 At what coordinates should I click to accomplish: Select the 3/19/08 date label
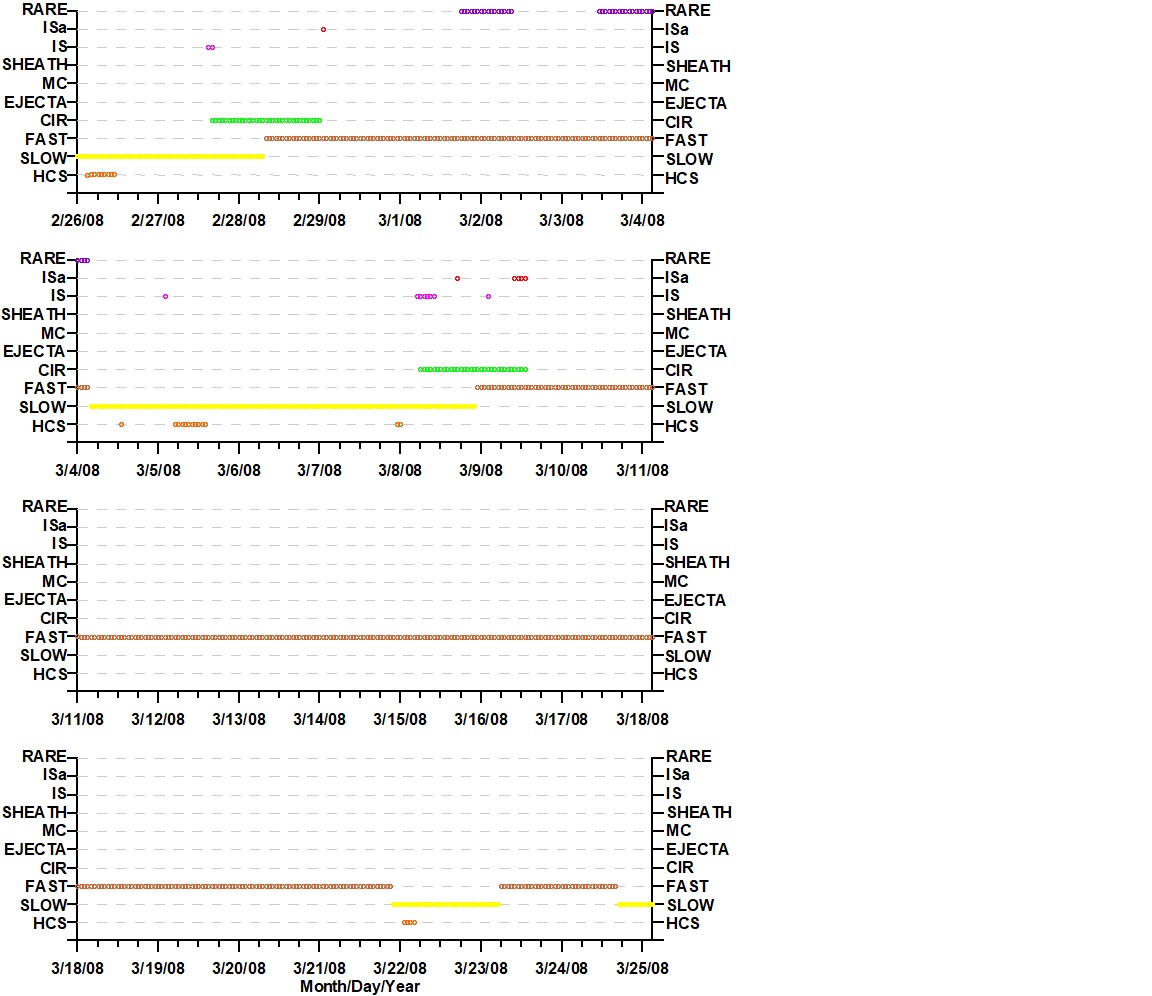pyautogui.click(x=158, y=968)
